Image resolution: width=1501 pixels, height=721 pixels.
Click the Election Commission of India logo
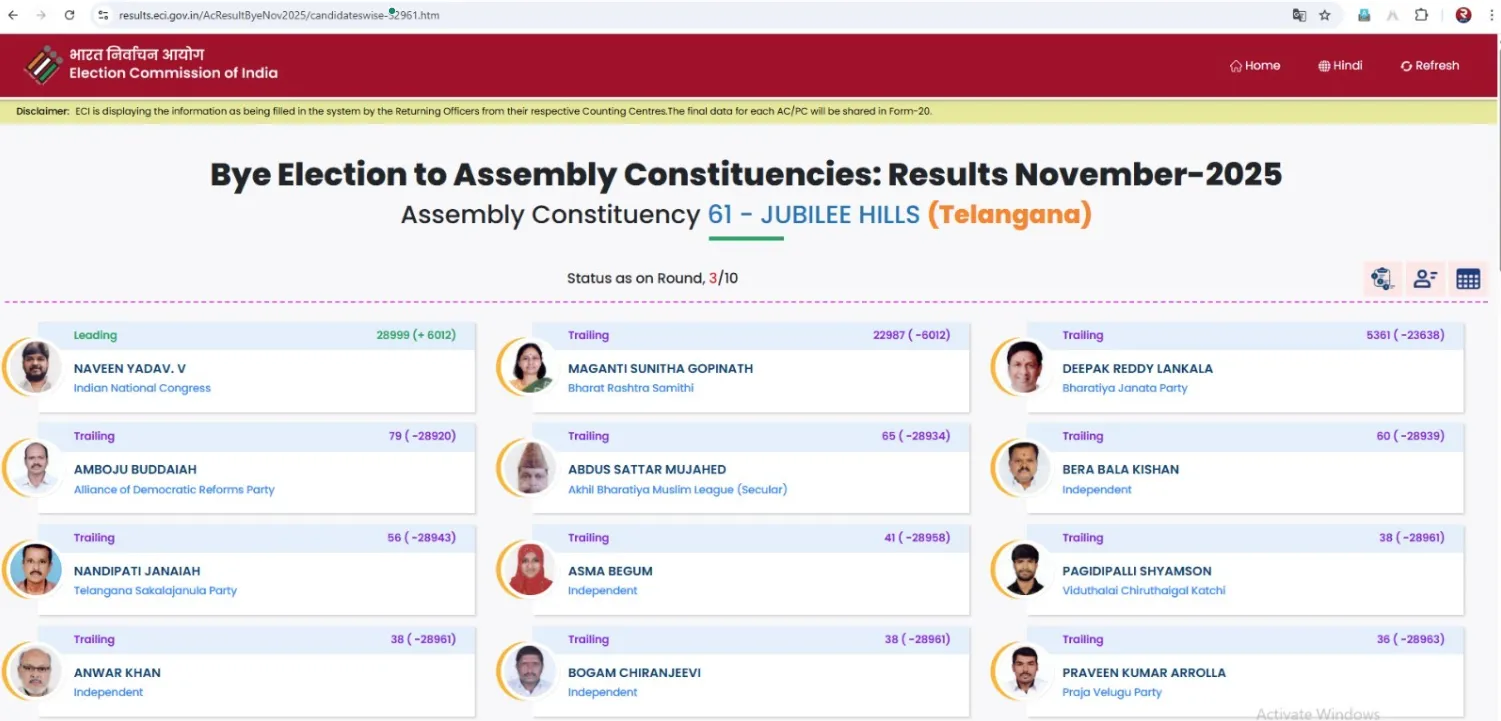tap(43, 65)
